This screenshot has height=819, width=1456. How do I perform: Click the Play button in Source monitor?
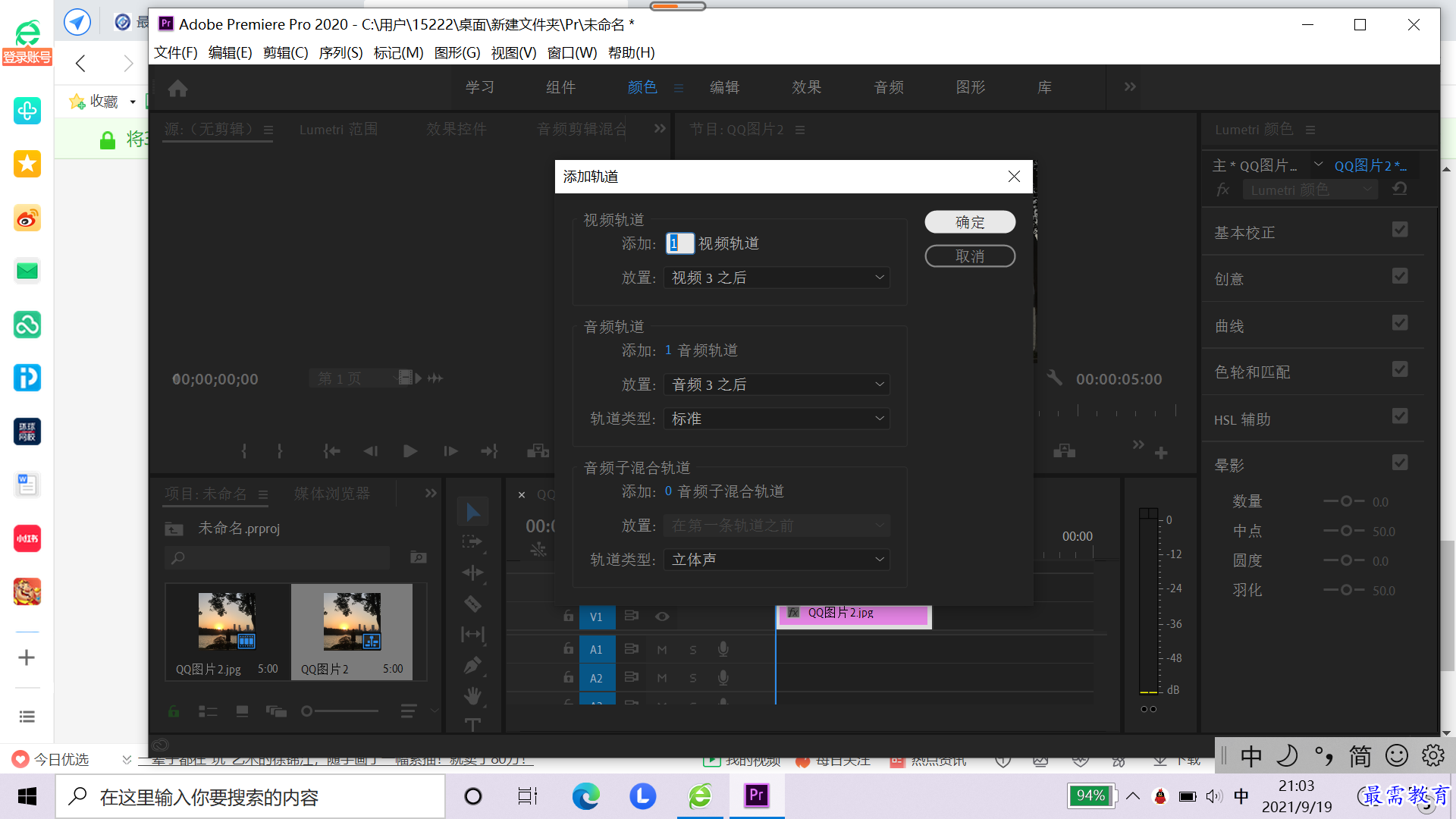(410, 451)
